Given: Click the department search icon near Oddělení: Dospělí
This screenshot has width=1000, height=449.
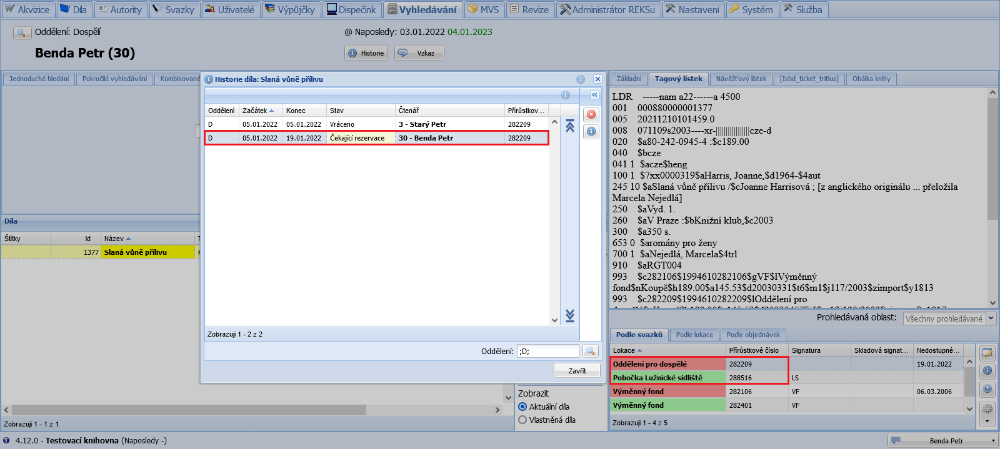Looking at the screenshot, I should (21, 33).
